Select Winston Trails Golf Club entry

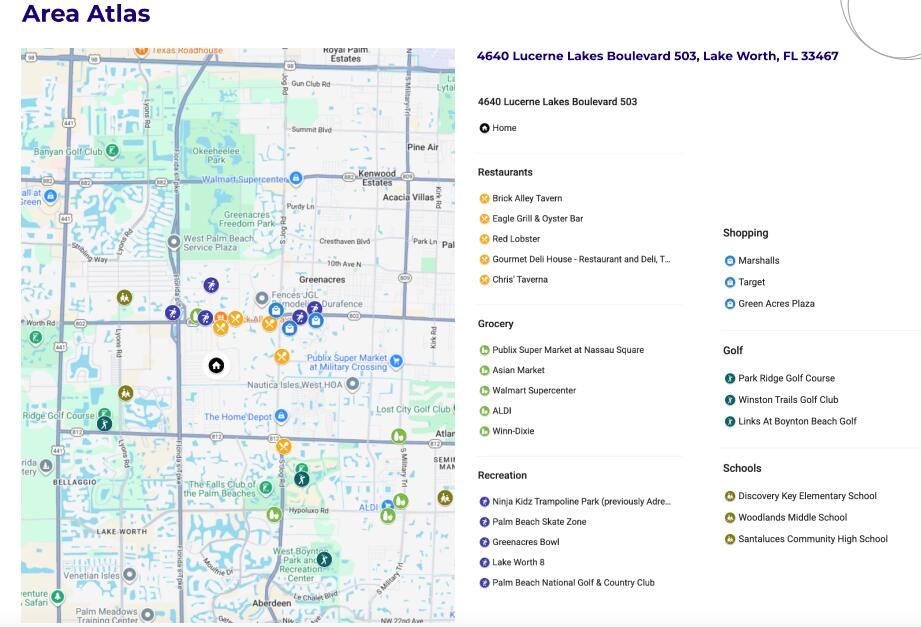point(788,400)
